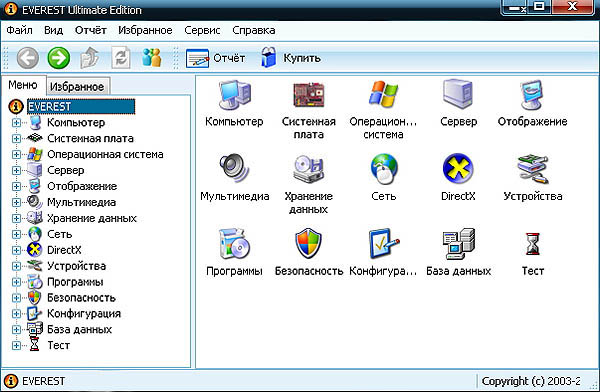Click the Refresh toolbar icon
Image resolution: width=600 pixels, height=392 pixels.
(121, 58)
